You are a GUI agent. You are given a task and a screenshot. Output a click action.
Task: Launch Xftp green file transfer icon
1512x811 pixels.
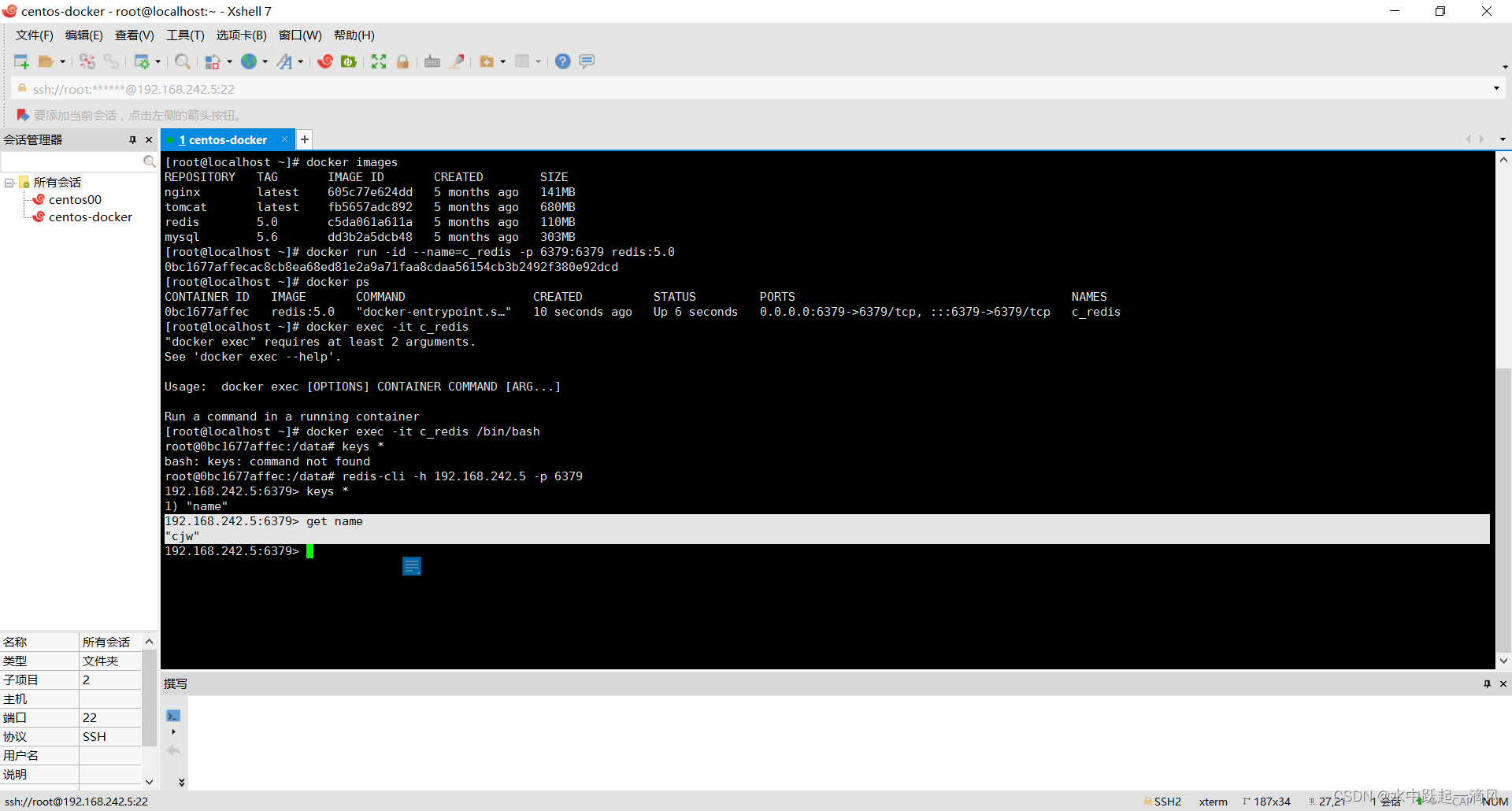[349, 61]
